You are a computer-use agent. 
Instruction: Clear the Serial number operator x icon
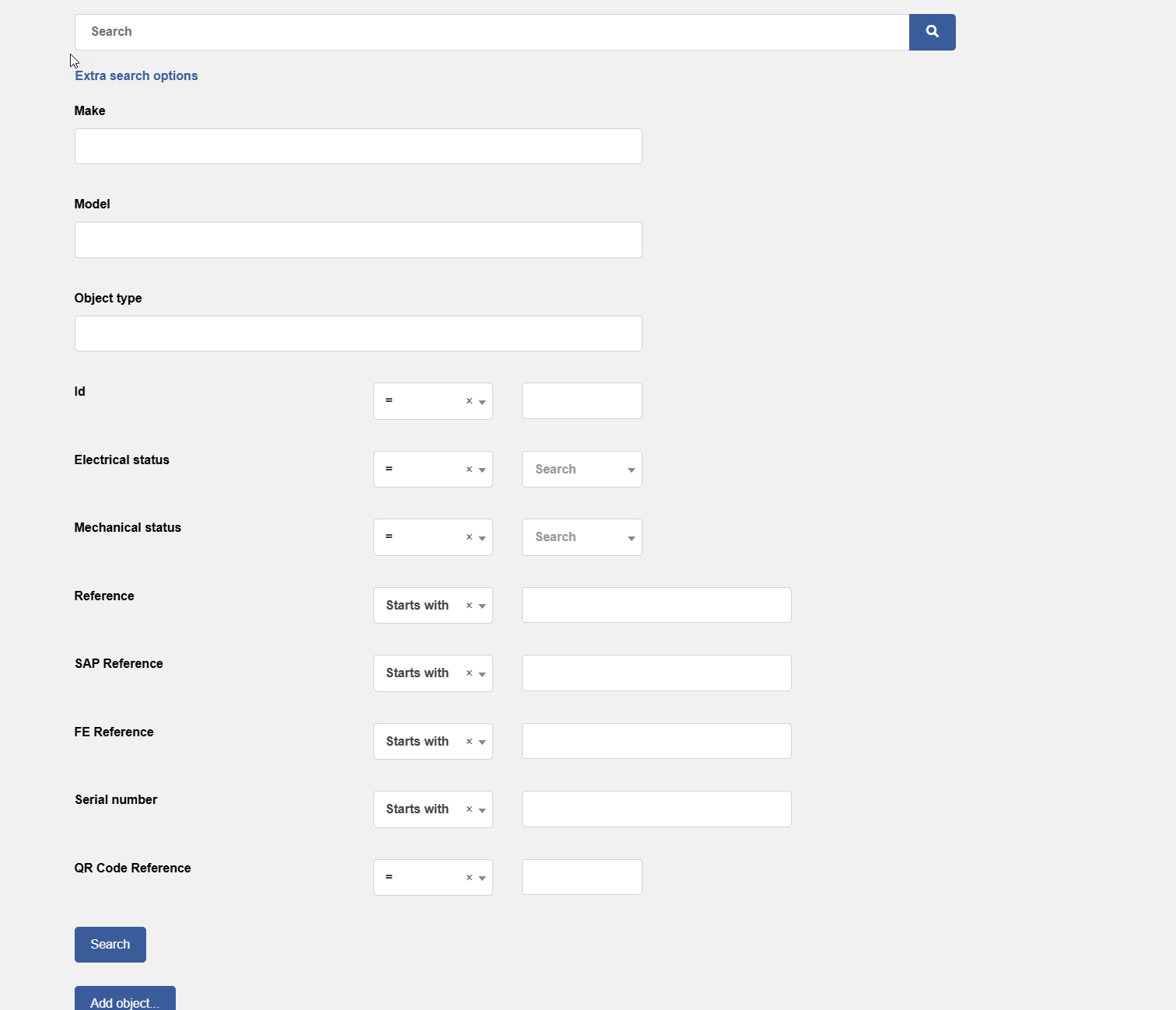pos(469,809)
